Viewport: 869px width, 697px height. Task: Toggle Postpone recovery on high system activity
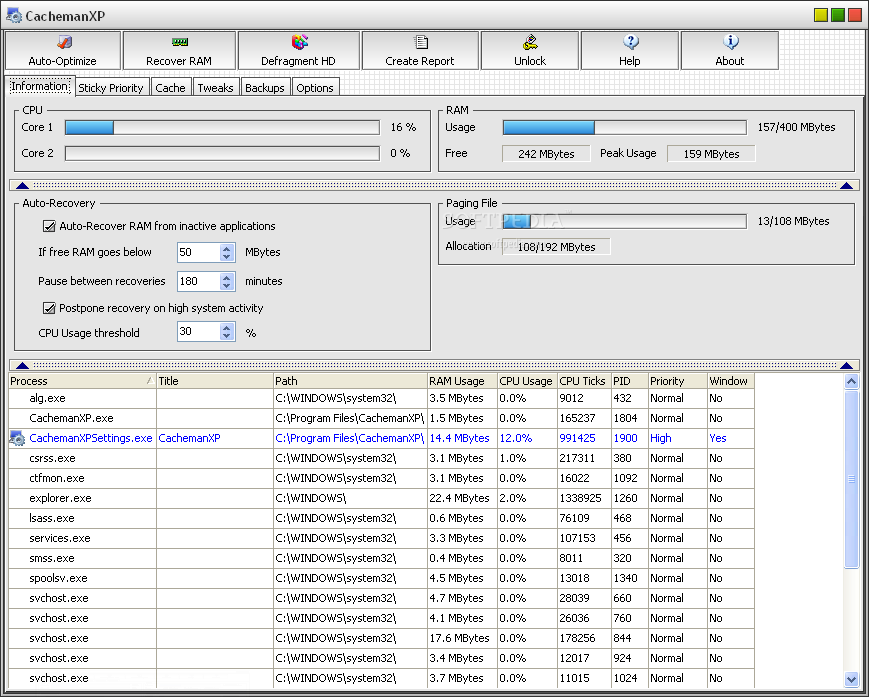[x=49, y=308]
